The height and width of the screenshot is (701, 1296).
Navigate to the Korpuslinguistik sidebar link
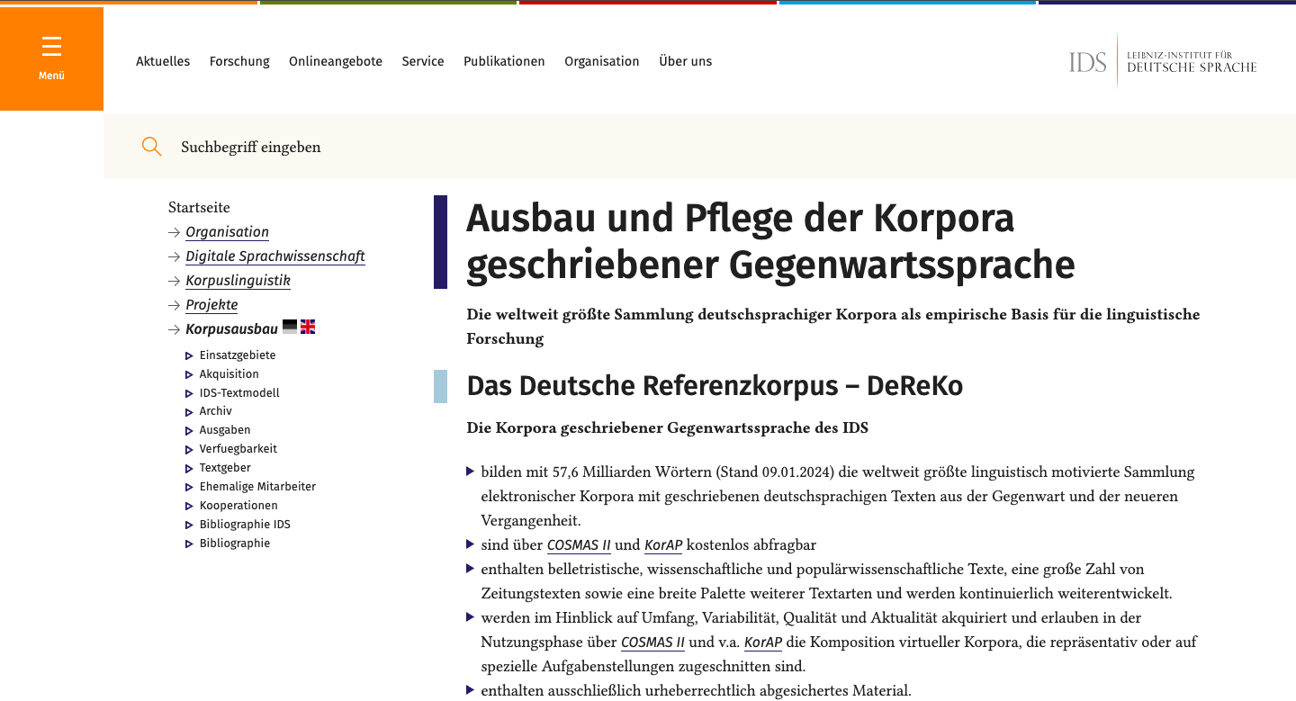click(x=237, y=280)
